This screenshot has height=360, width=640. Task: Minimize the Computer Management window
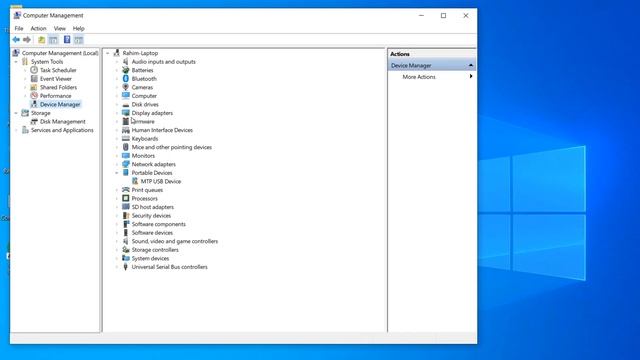422,16
